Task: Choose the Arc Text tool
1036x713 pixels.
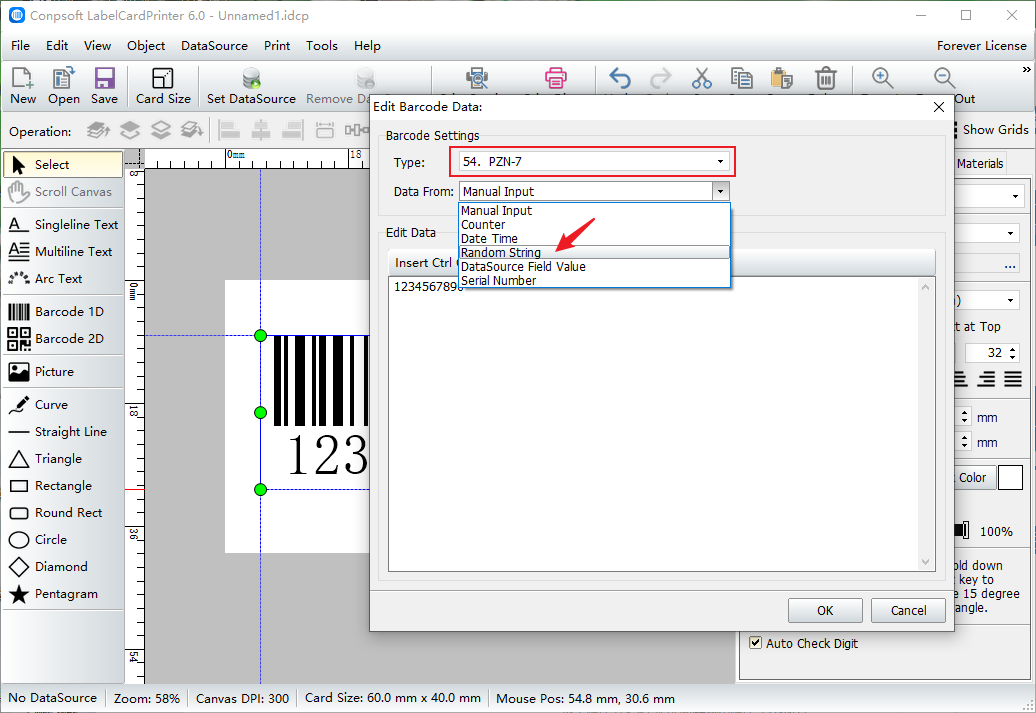Action: (63, 279)
